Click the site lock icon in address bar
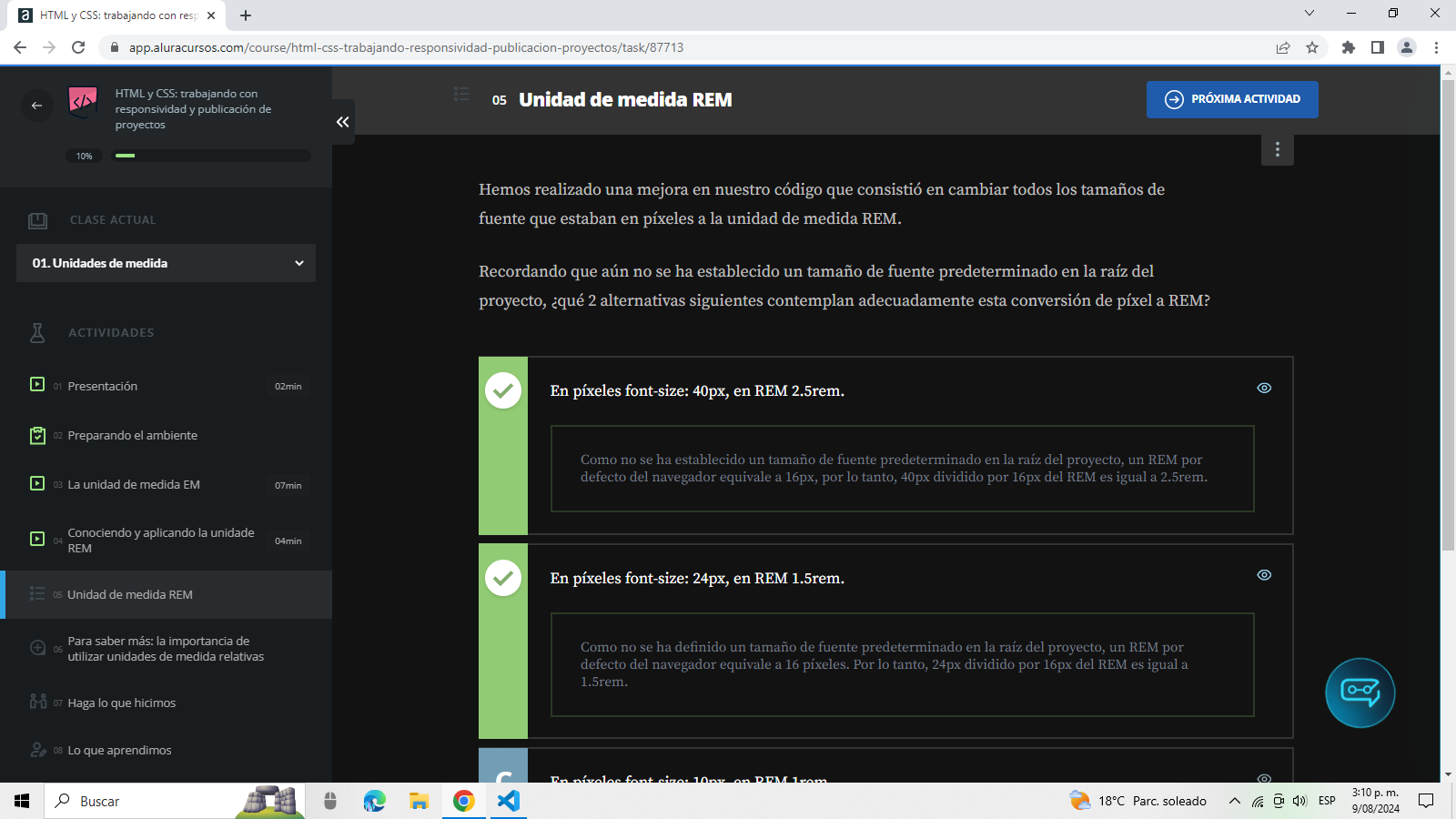Screen dimensions: 1456x819 click(114, 47)
